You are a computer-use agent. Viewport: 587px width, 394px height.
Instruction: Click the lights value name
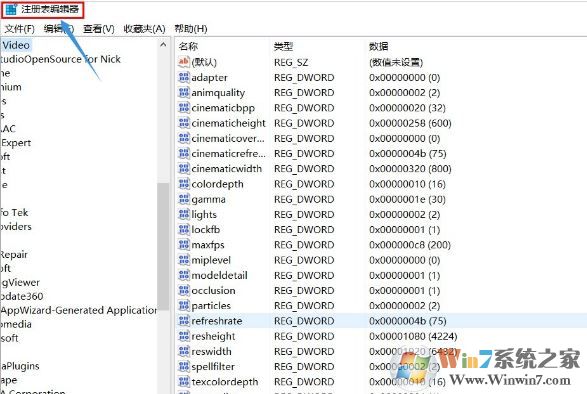point(204,215)
